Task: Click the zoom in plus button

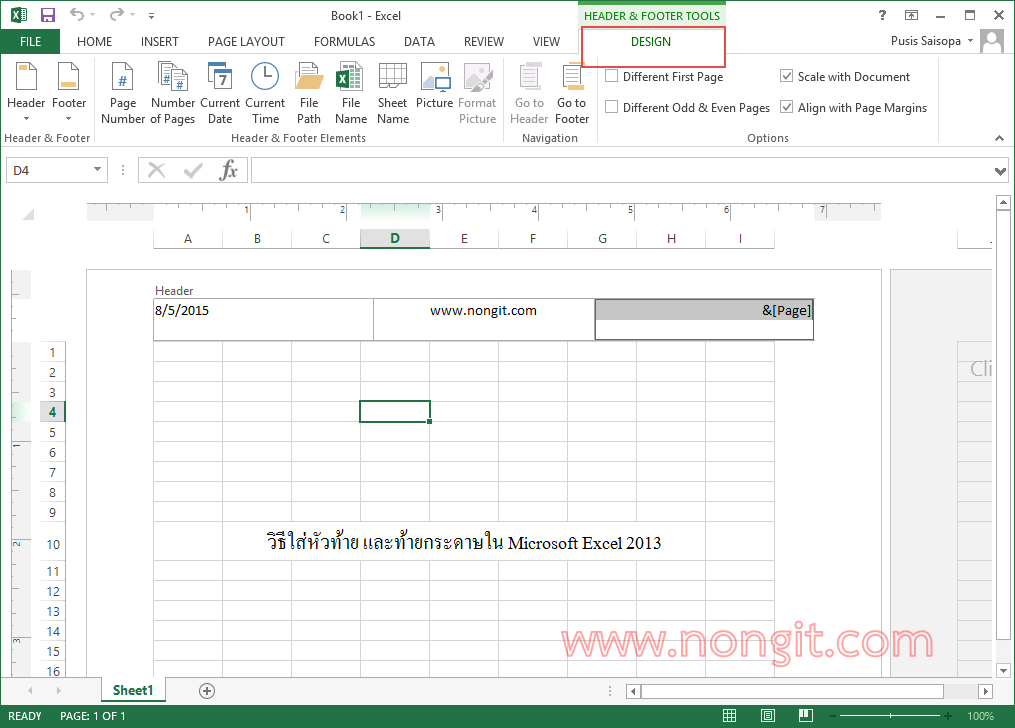Action: (x=948, y=716)
